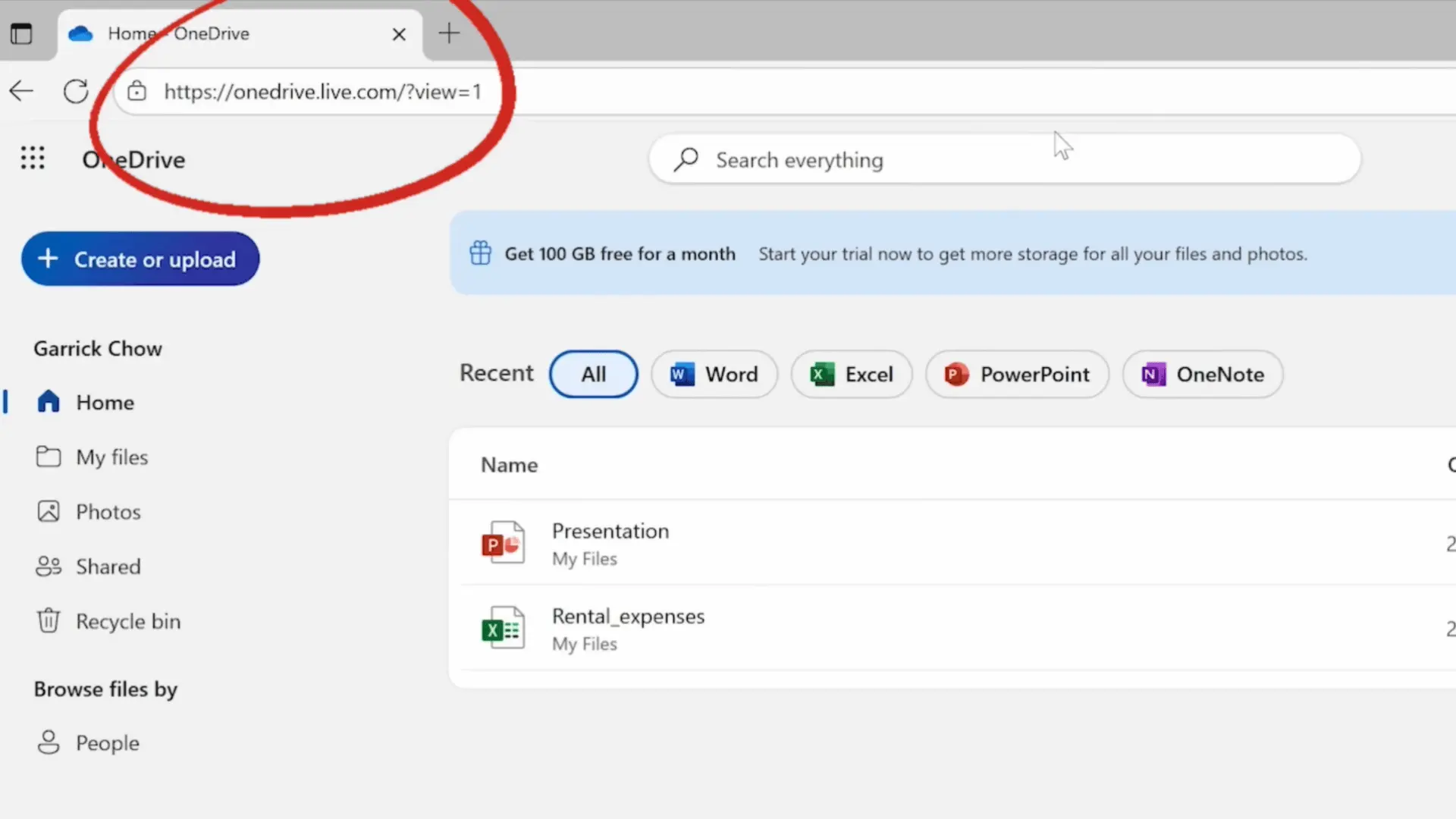The width and height of the screenshot is (1456, 819).
Task: Click Get 100 GB free banner text
Action: pyautogui.click(x=620, y=254)
